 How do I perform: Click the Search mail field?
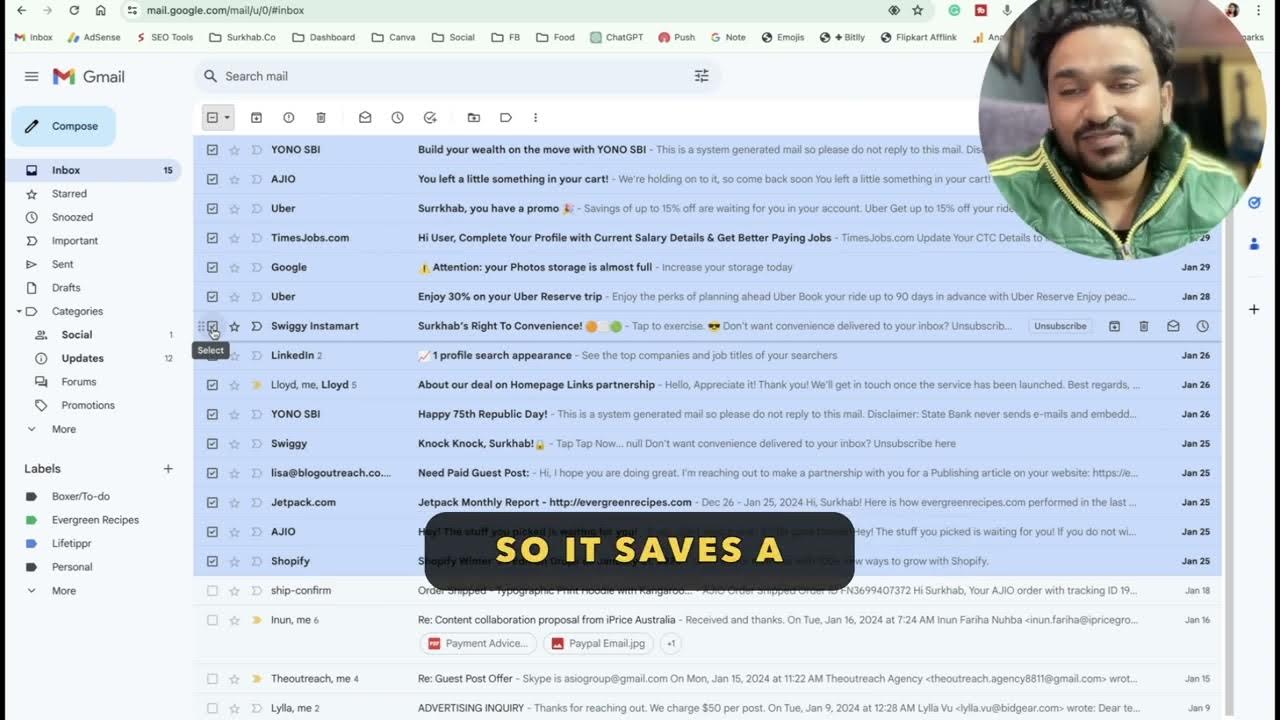coord(457,76)
